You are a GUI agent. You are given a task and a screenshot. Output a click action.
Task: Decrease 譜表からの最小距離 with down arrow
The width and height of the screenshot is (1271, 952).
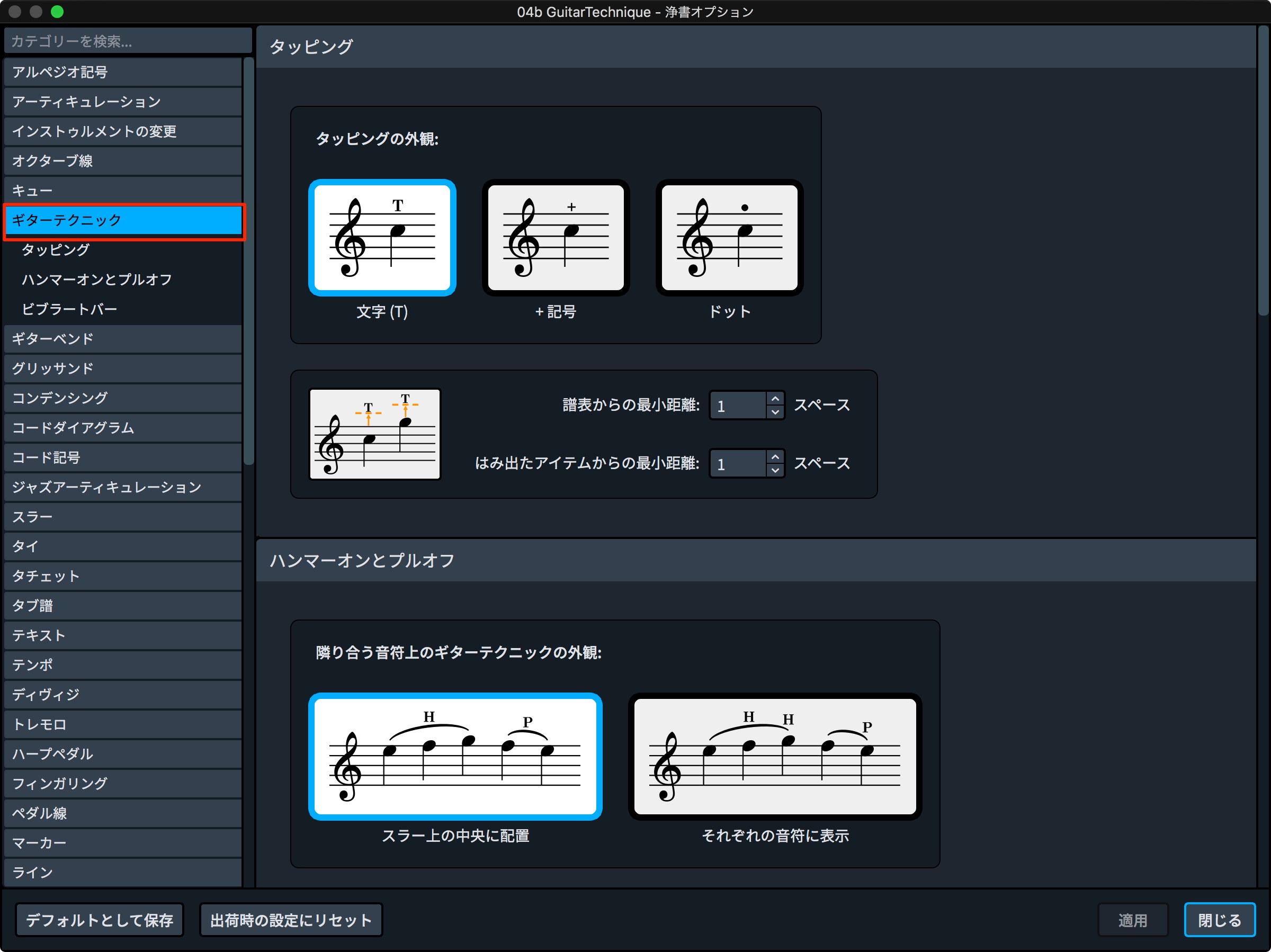coord(775,412)
